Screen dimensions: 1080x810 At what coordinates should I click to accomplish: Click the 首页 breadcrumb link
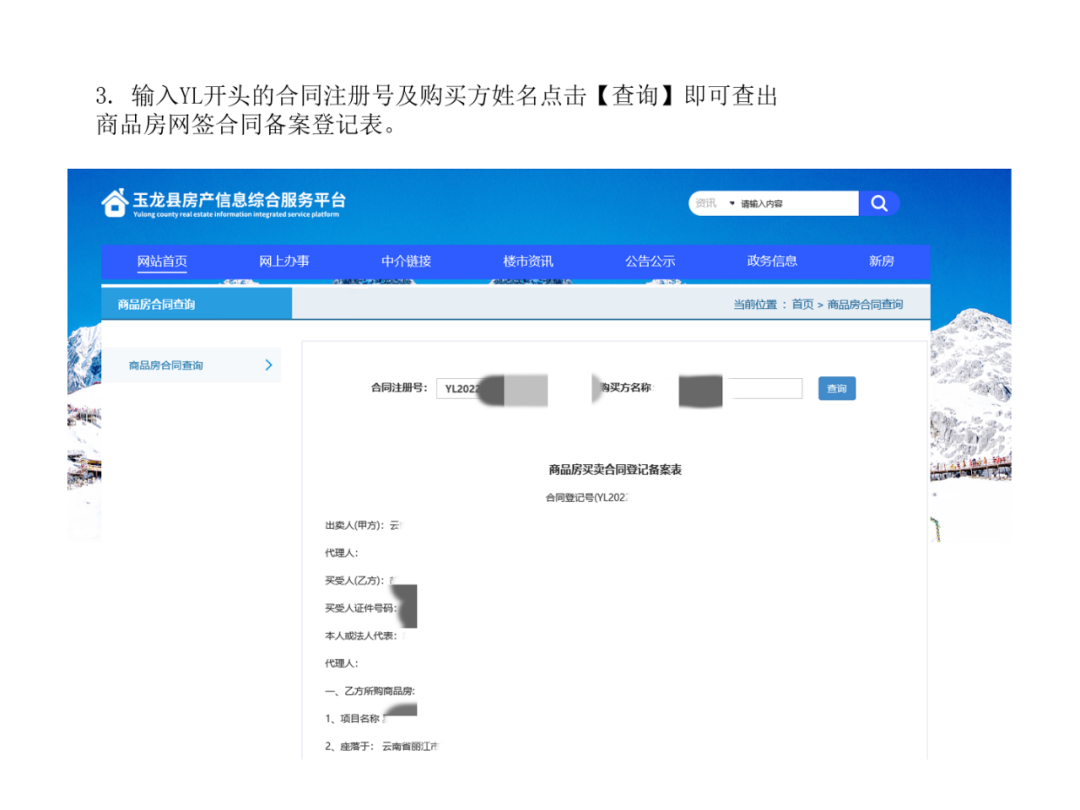(802, 304)
